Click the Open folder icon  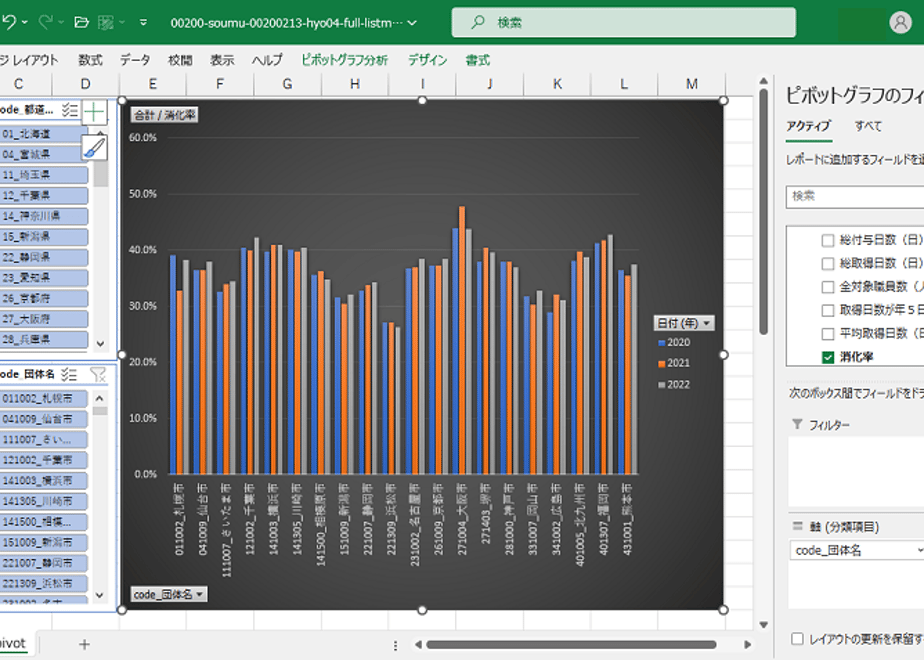click(81, 22)
